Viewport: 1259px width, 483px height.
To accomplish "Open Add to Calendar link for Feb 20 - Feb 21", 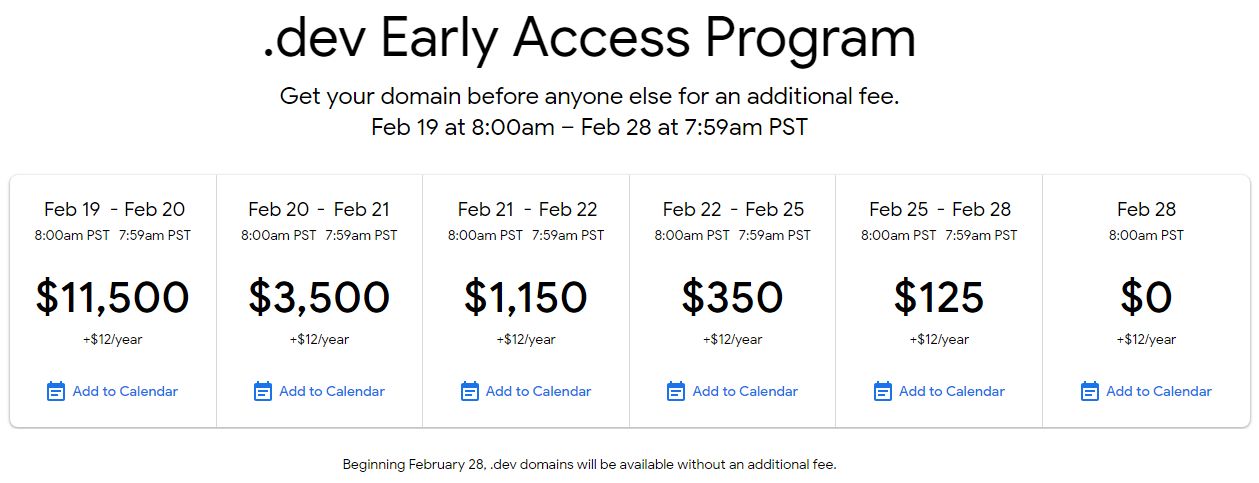I will point(332,391).
